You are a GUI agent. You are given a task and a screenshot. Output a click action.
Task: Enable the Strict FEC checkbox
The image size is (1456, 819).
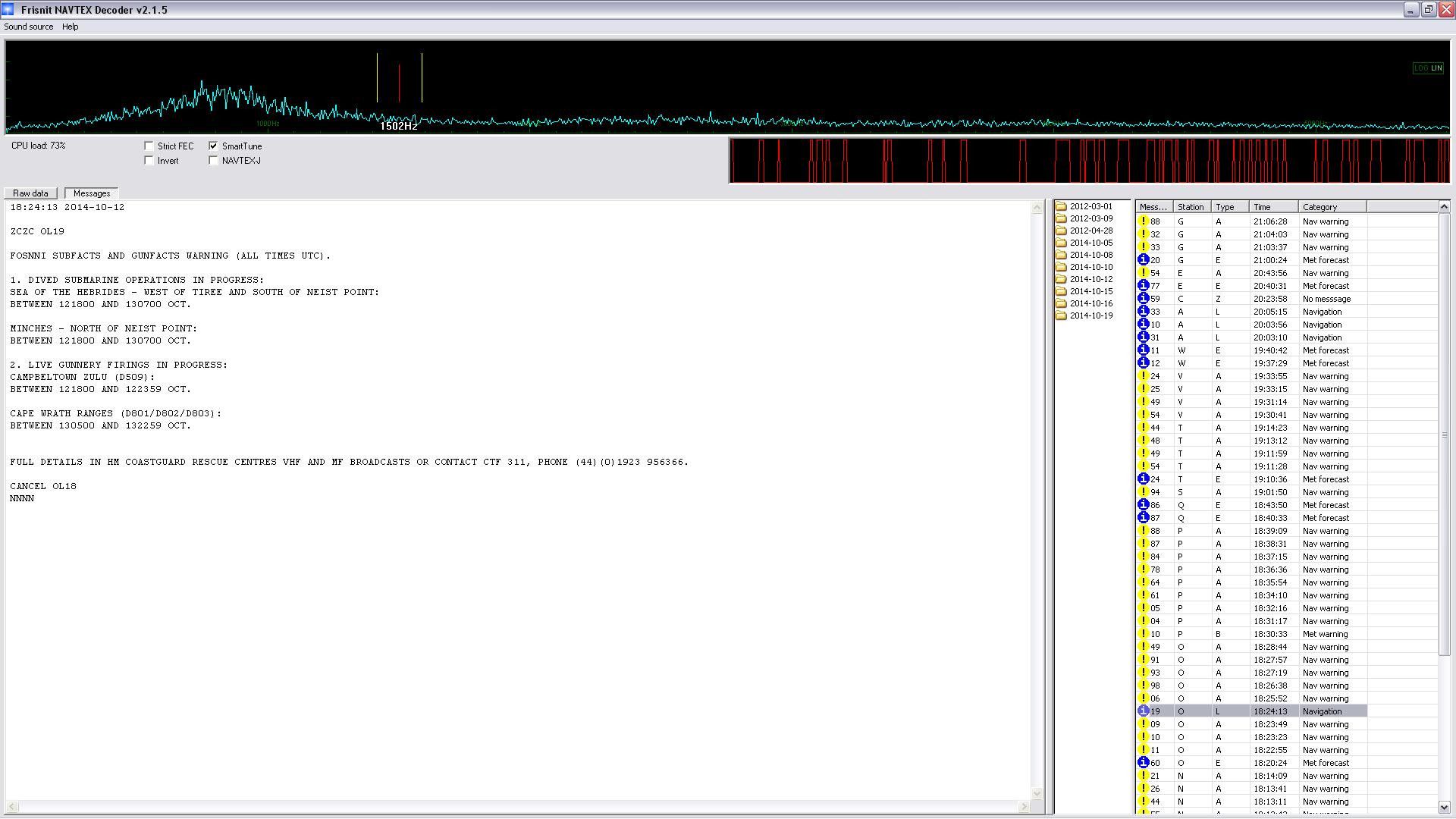pyautogui.click(x=149, y=146)
